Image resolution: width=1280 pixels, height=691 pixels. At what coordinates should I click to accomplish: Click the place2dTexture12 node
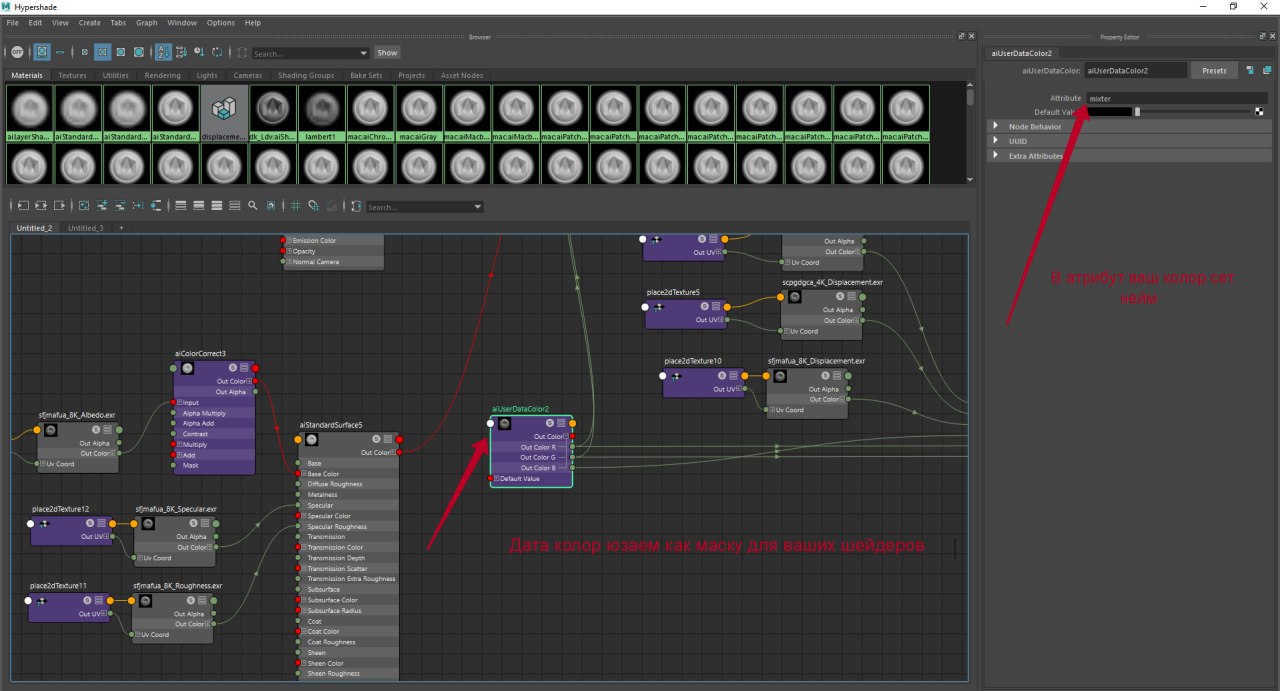click(71, 530)
